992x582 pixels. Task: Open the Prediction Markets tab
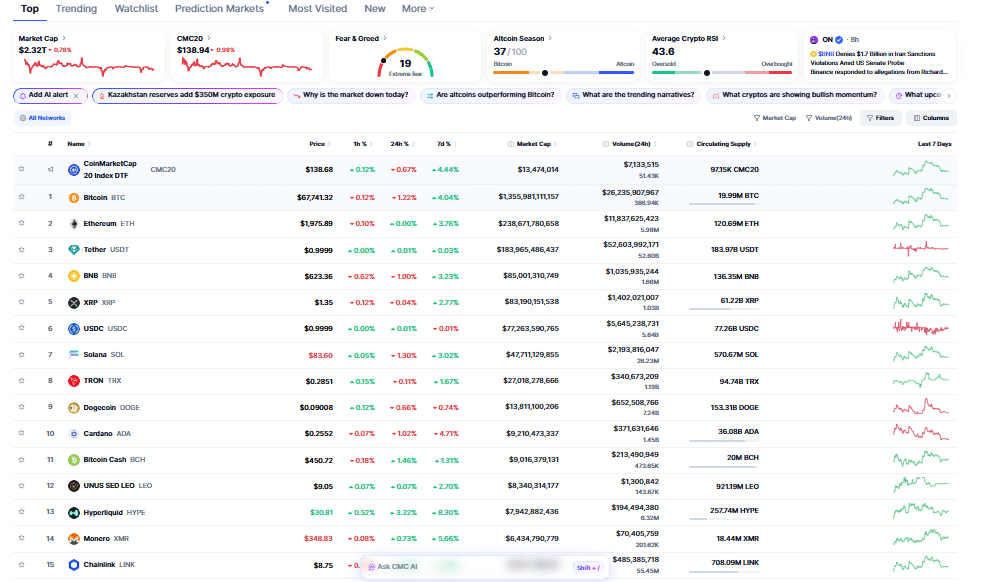[220, 9]
